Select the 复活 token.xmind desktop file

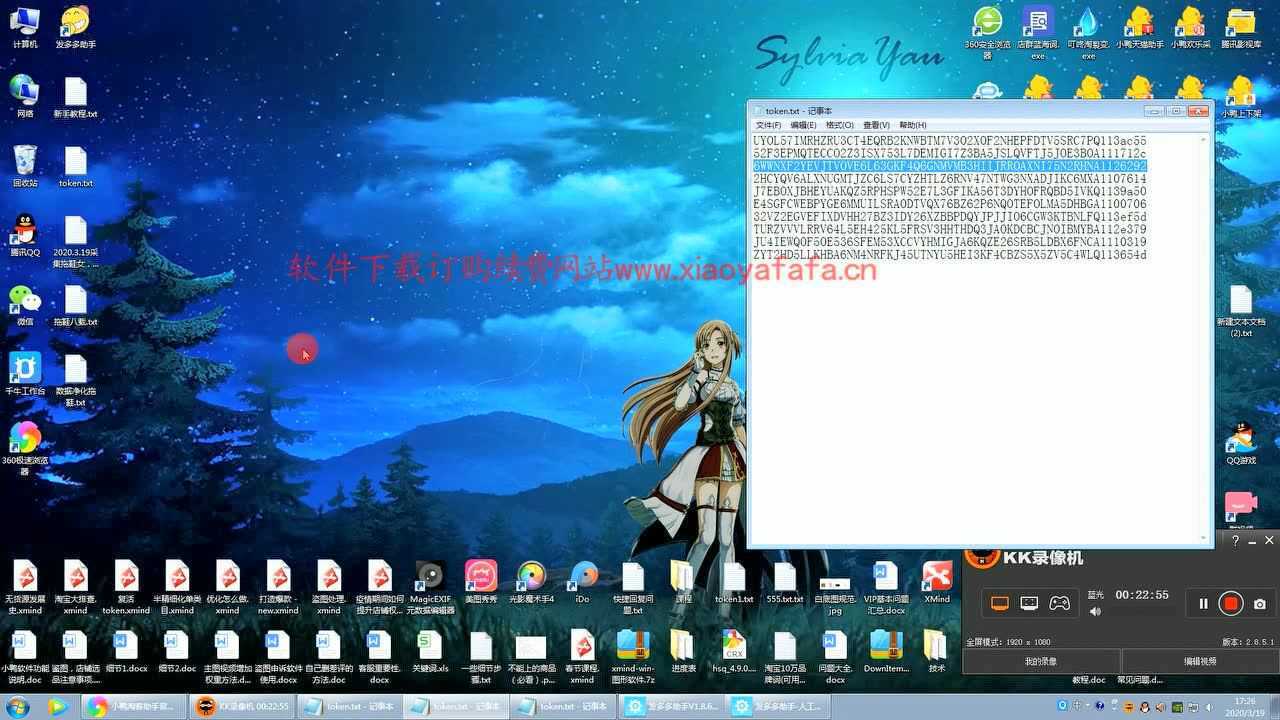tap(126, 588)
